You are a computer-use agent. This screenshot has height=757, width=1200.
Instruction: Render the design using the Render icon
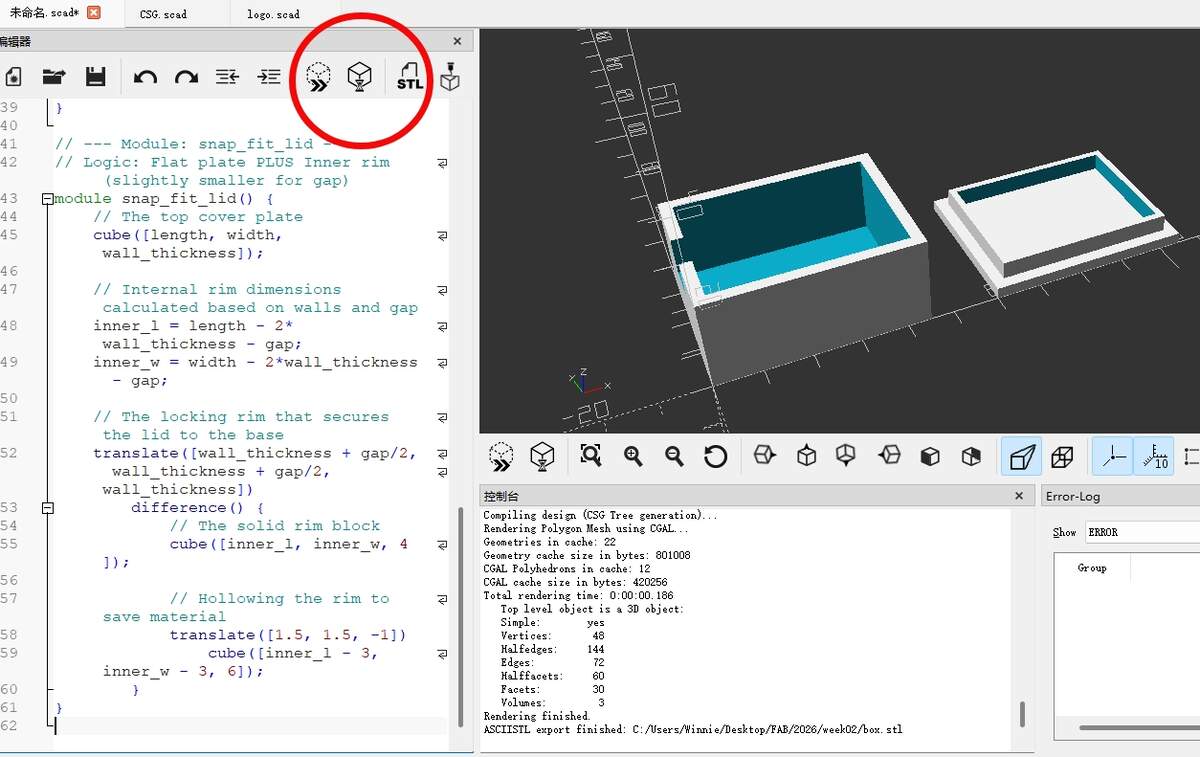click(359, 77)
